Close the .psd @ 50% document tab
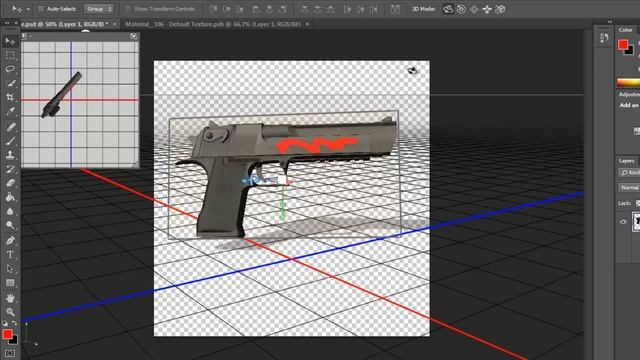Viewport: 640px width, 360px height. point(115,24)
